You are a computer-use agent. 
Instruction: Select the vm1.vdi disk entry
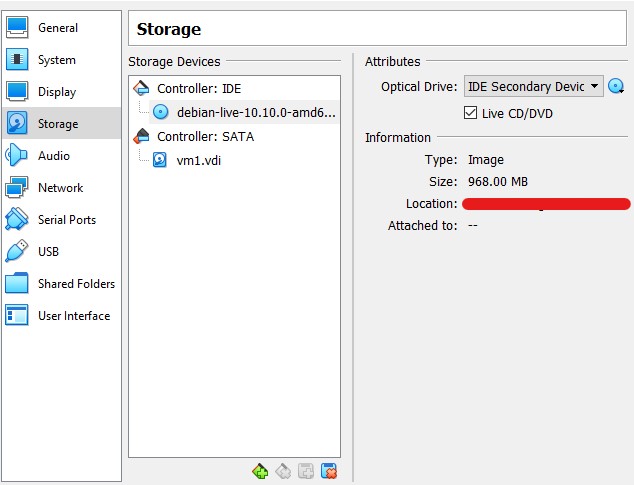click(199, 161)
